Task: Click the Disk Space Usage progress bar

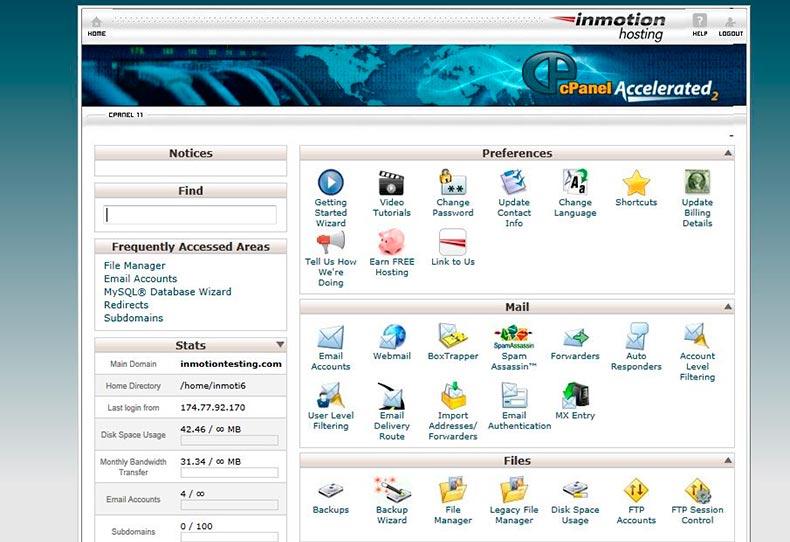Action: coord(229,440)
